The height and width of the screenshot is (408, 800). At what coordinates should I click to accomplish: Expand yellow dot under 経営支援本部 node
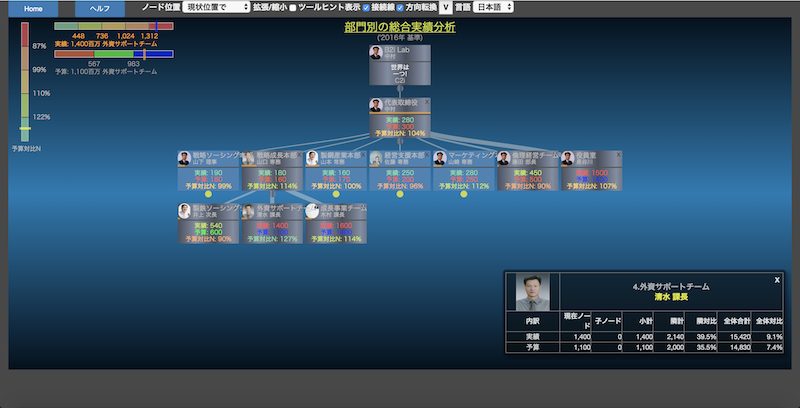pos(400,194)
